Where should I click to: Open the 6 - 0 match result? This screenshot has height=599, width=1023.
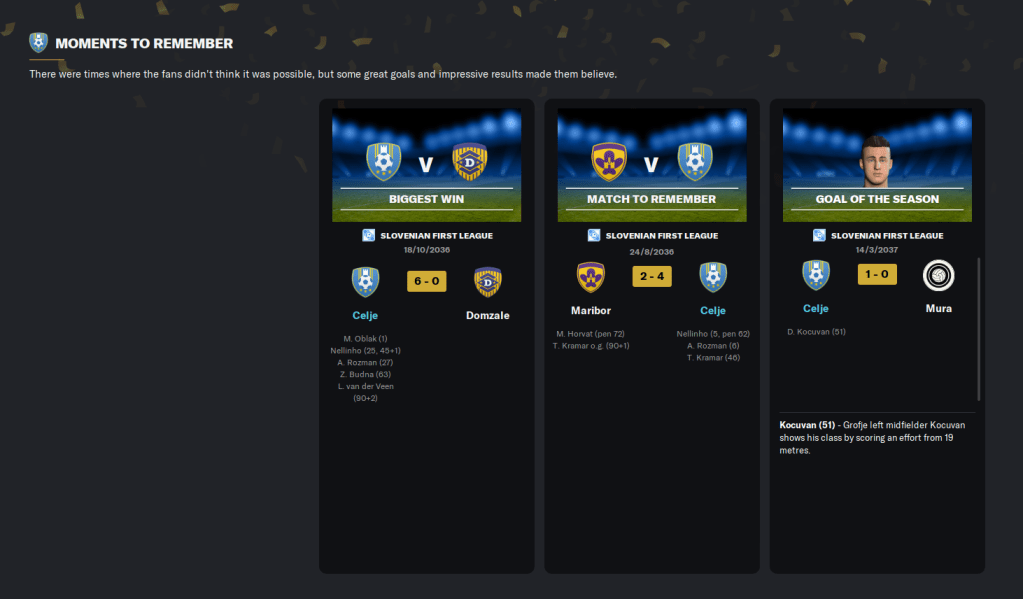pyautogui.click(x=427, y=281)
